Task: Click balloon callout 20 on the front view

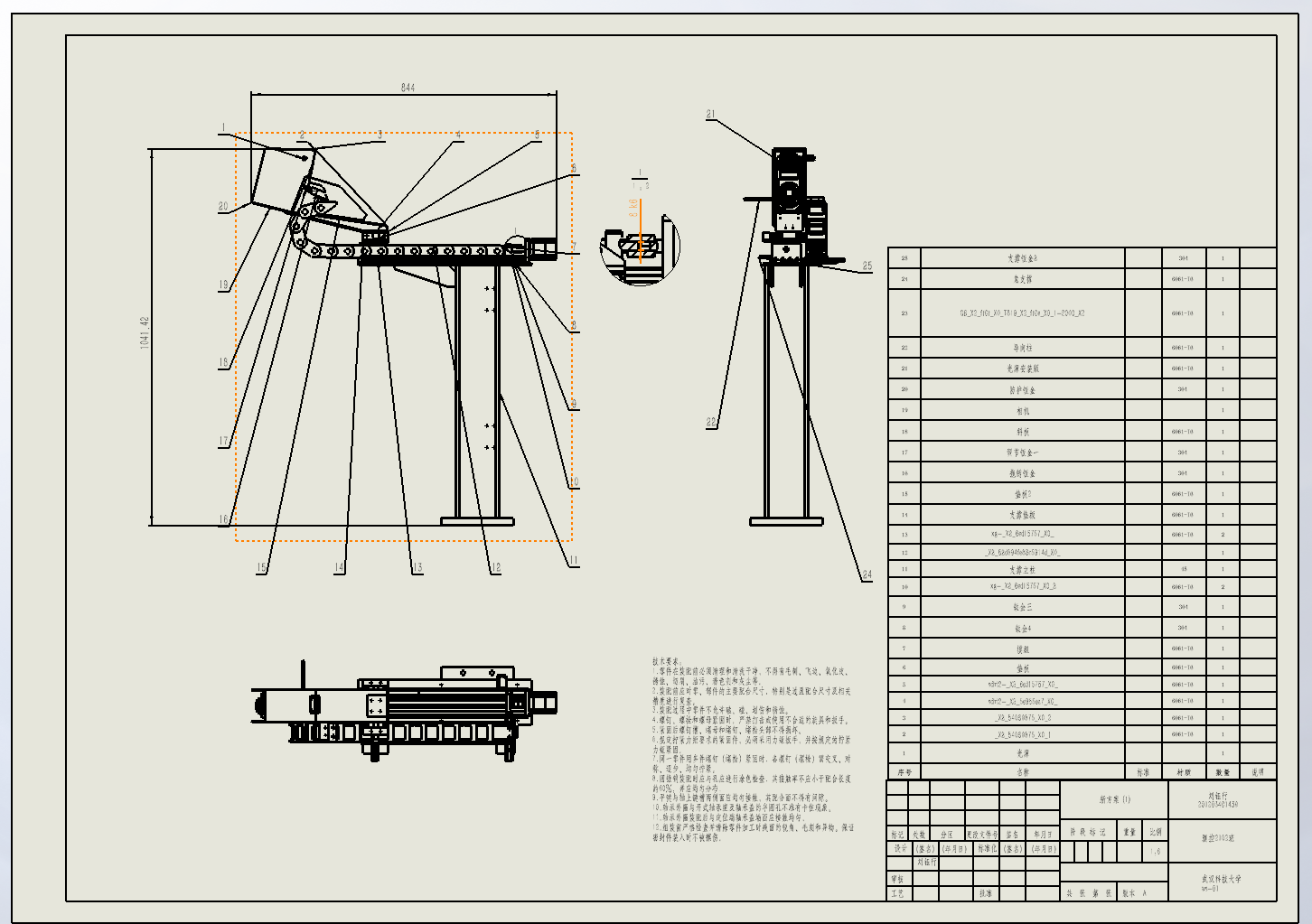Action: click(x=223, y=207)
